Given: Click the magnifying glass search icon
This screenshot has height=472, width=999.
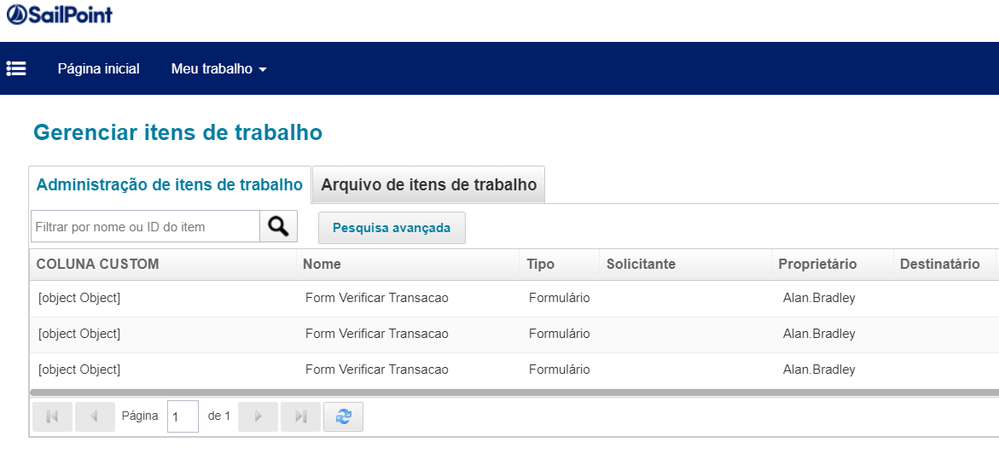Looking at the screenshot, I should click(278, 227).
